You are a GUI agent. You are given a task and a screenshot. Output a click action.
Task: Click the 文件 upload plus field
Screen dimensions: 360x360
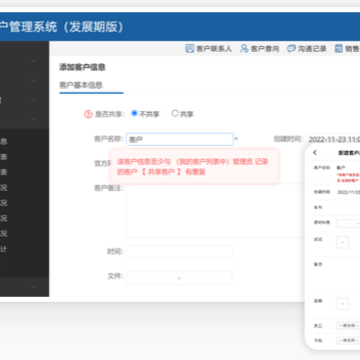179,278
